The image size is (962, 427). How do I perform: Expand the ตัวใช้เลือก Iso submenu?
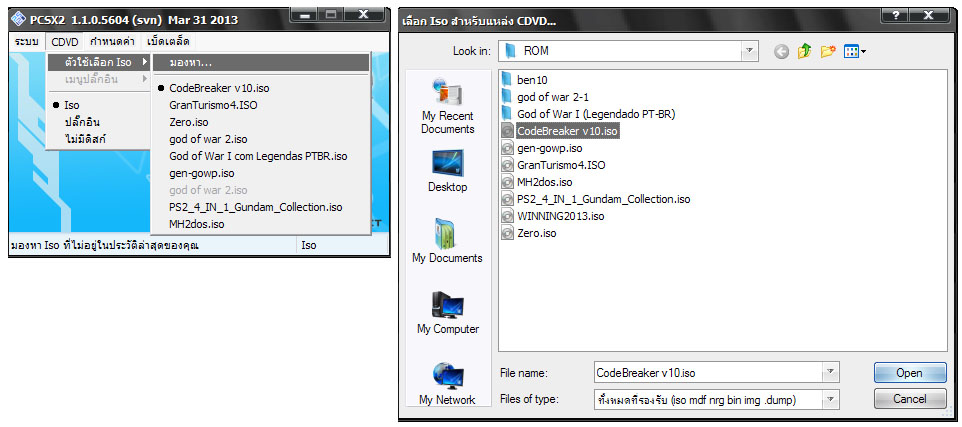coord(99,63)
